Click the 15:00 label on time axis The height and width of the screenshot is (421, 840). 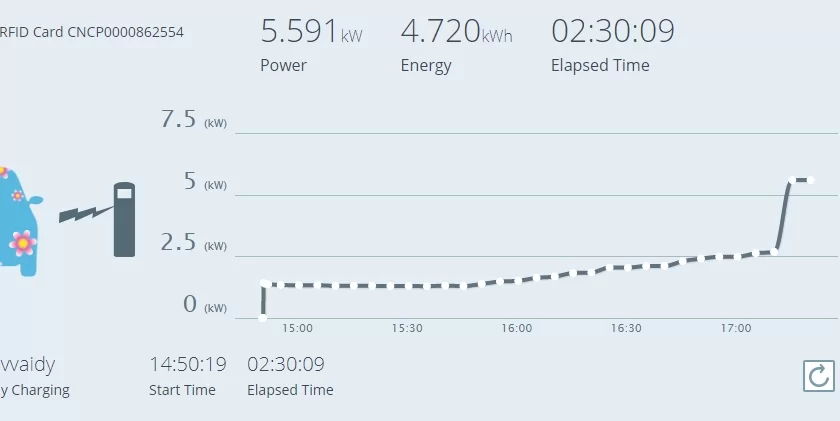pos(297,328)
